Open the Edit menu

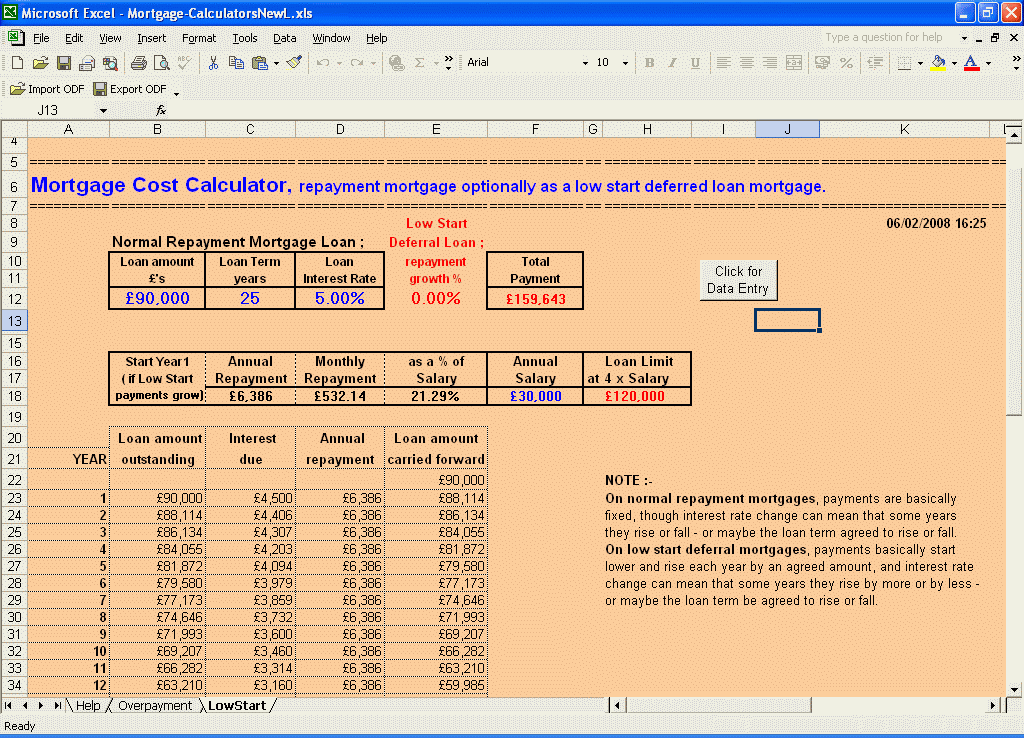point(74,38)
